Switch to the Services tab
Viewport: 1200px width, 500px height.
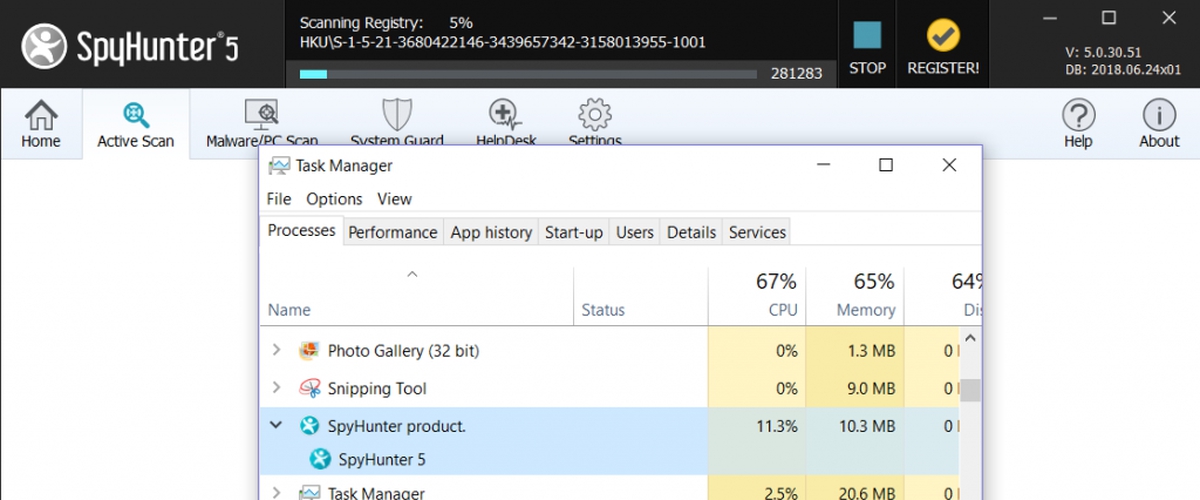click(757, 232)
